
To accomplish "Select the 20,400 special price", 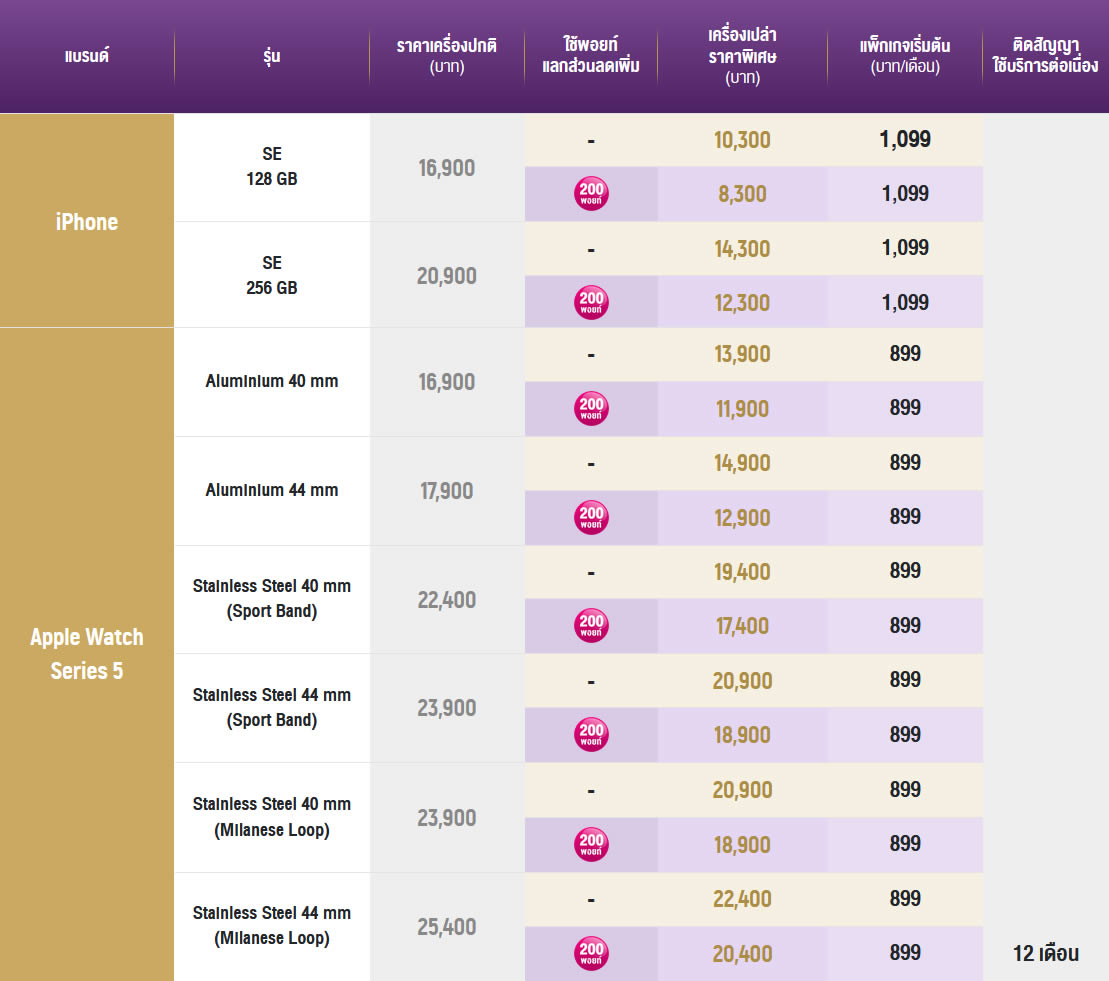I will point(742,953).
